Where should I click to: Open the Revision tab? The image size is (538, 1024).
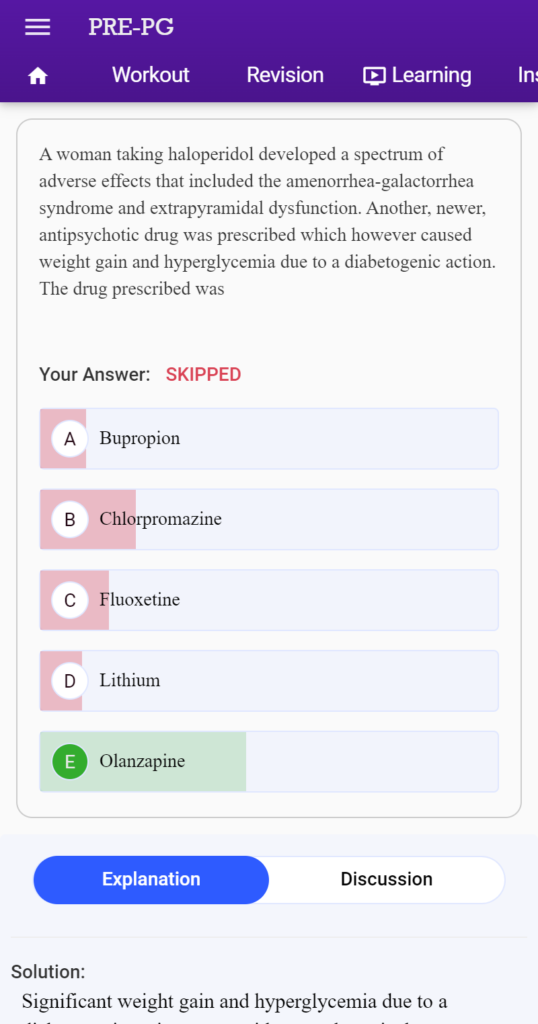(x=285, y=75)
